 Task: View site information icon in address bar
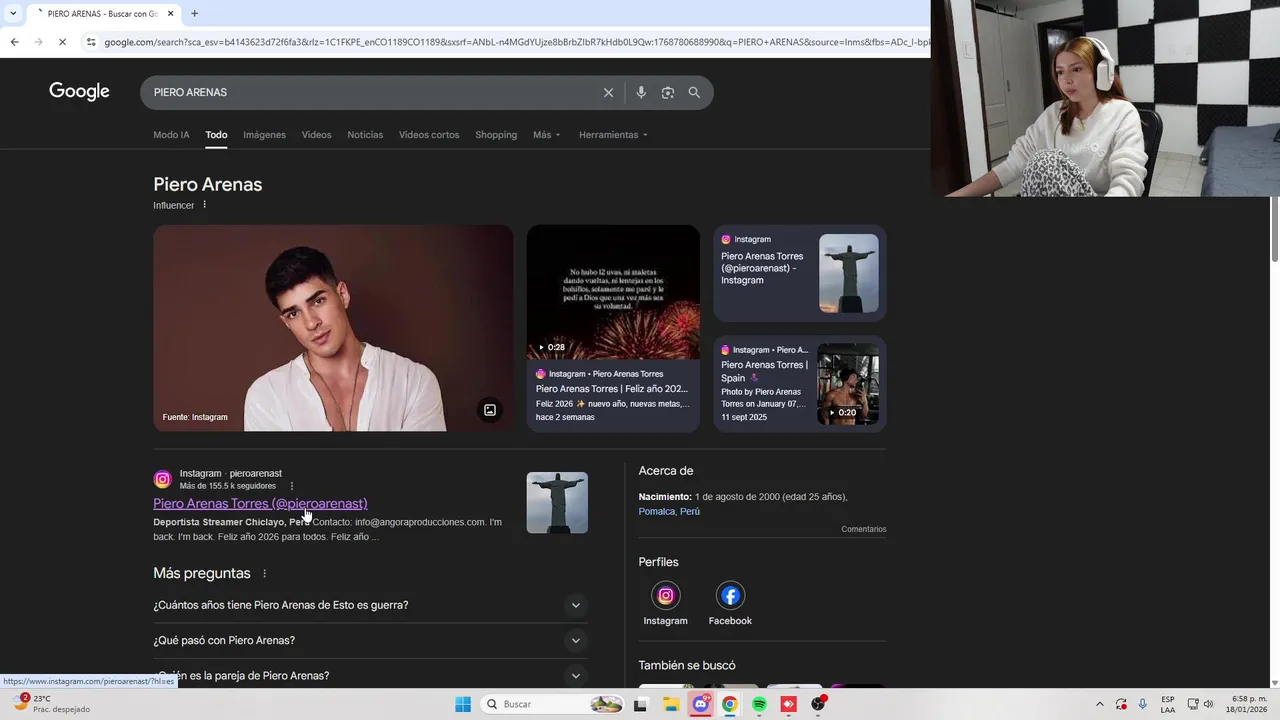tap(90, 42)
